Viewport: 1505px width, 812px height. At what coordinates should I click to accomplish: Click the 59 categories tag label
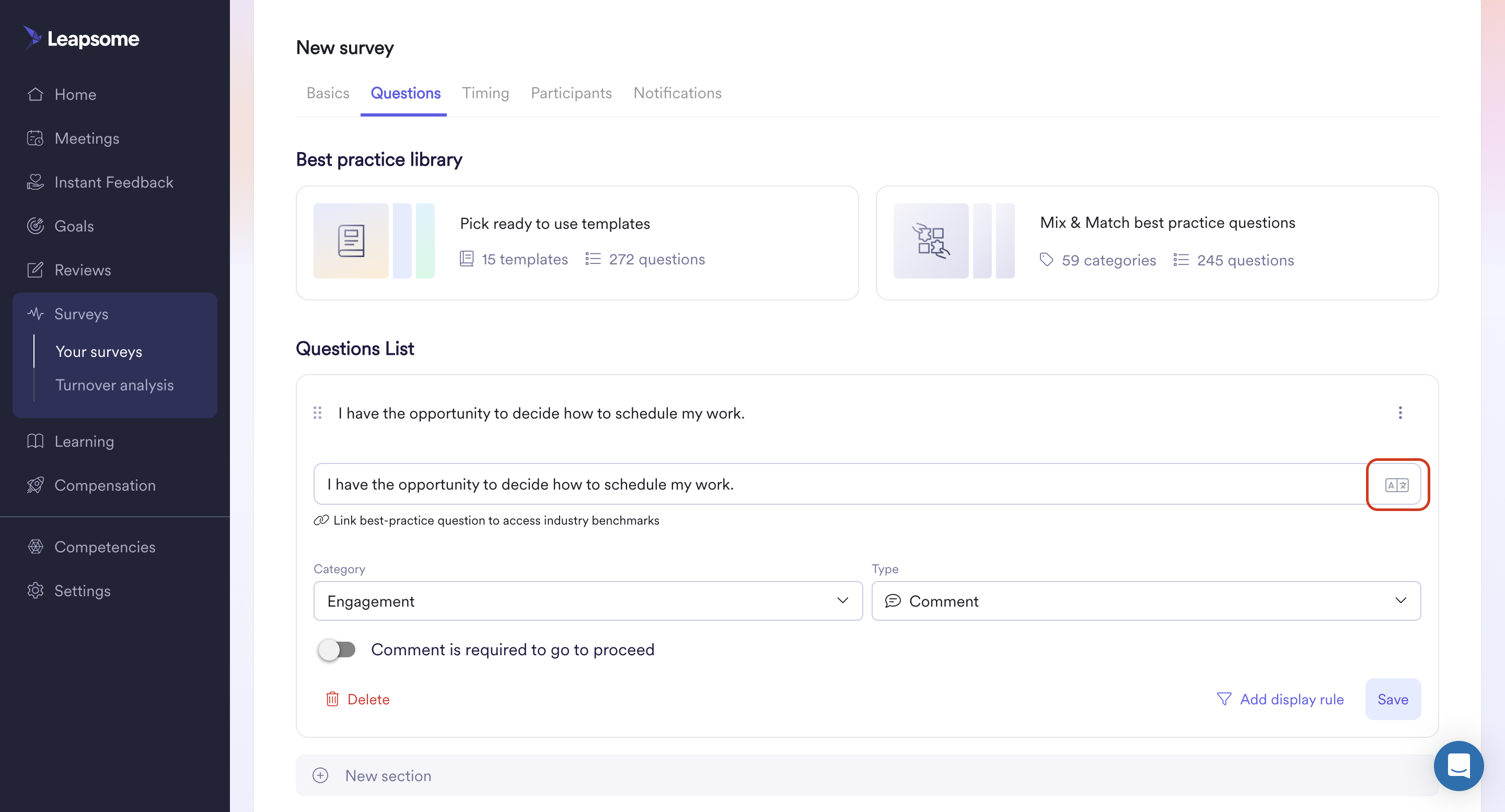(1098, 260)
